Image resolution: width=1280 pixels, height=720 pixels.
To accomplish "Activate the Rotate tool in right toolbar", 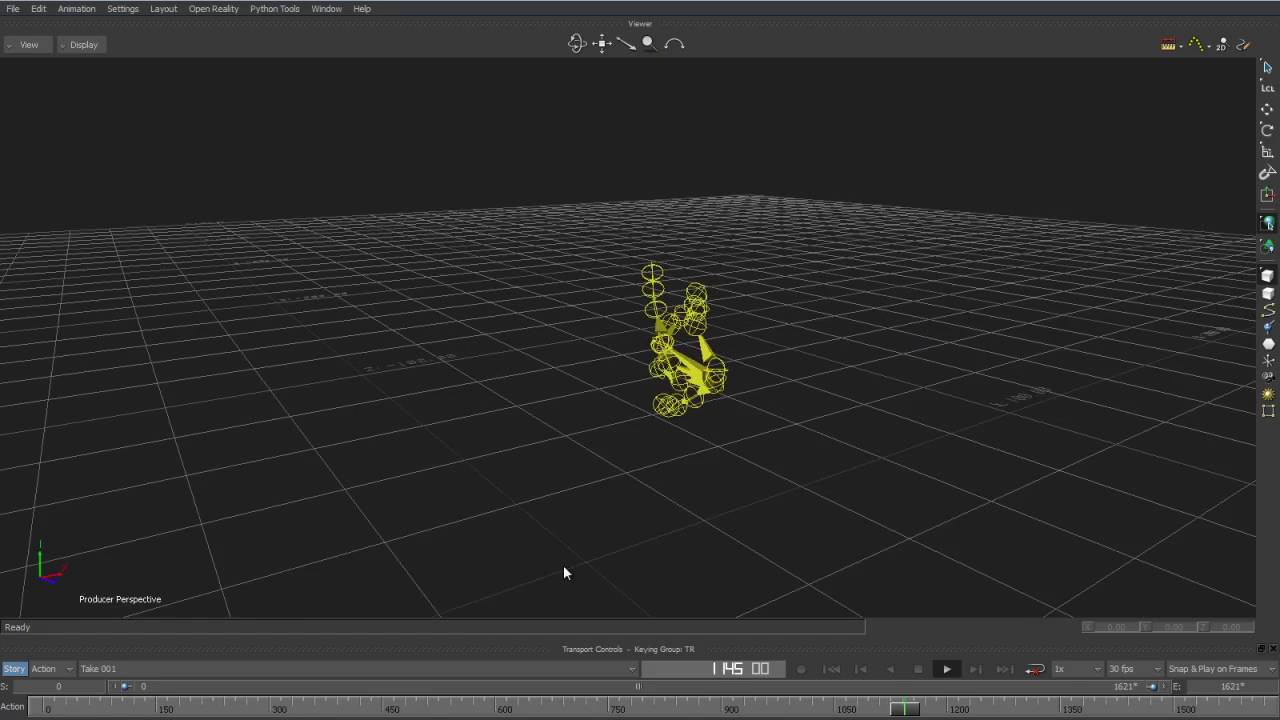I will pos(1267,130).
